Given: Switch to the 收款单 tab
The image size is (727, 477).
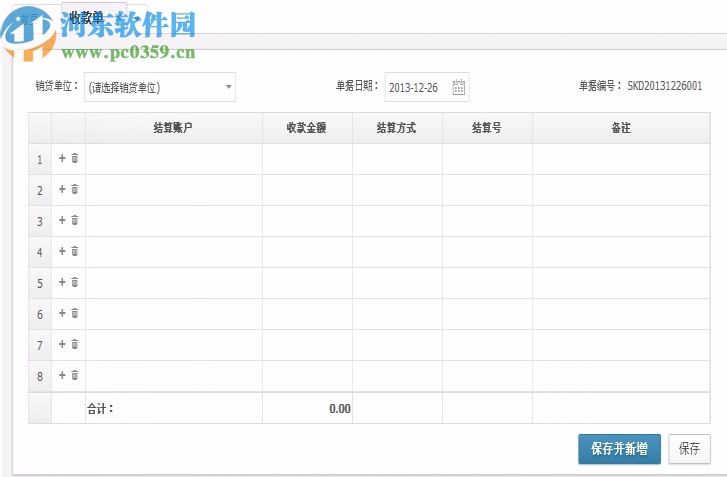Looking at the screenshot, I should pos(94,18).
